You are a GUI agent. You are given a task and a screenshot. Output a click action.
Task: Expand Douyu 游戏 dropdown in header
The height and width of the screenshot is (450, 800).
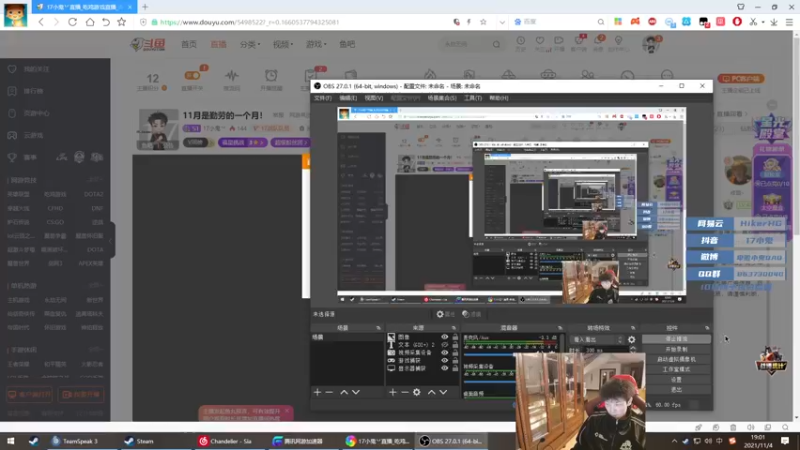[x=316, y=44]
